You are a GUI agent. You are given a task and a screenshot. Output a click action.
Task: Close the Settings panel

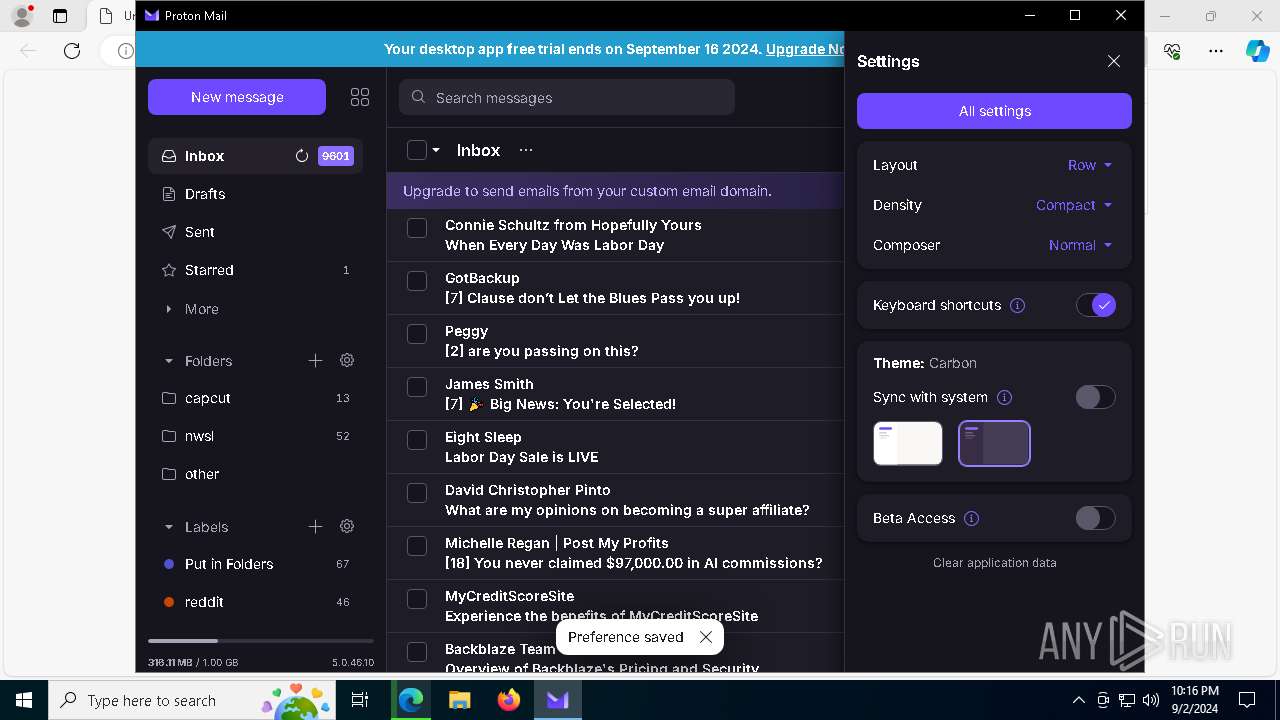pyautogui.click(x=1114, y=61)
